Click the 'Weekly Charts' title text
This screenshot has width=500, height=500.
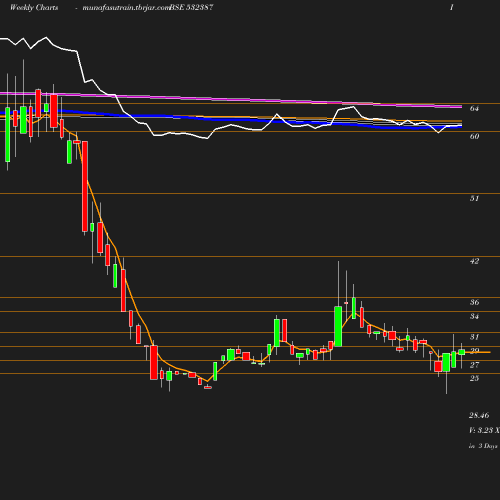(34, 7)
